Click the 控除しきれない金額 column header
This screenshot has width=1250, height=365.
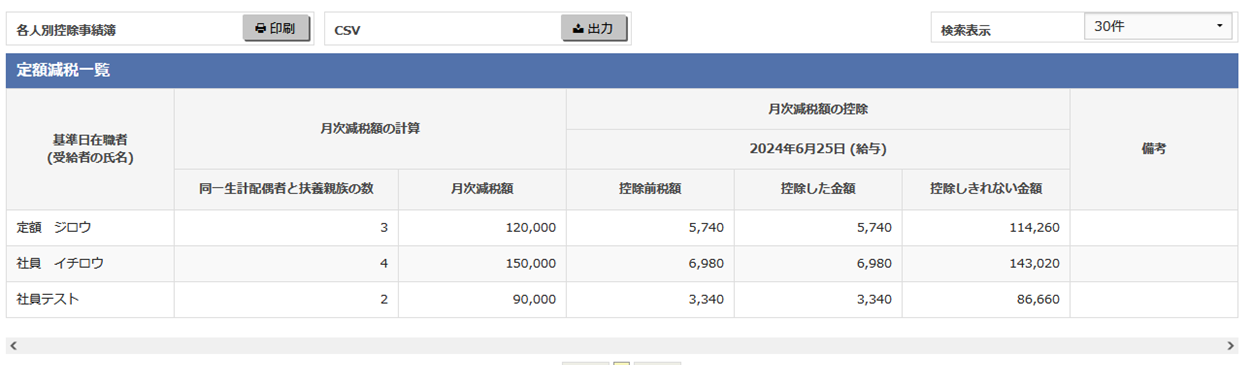coord(986,189)
